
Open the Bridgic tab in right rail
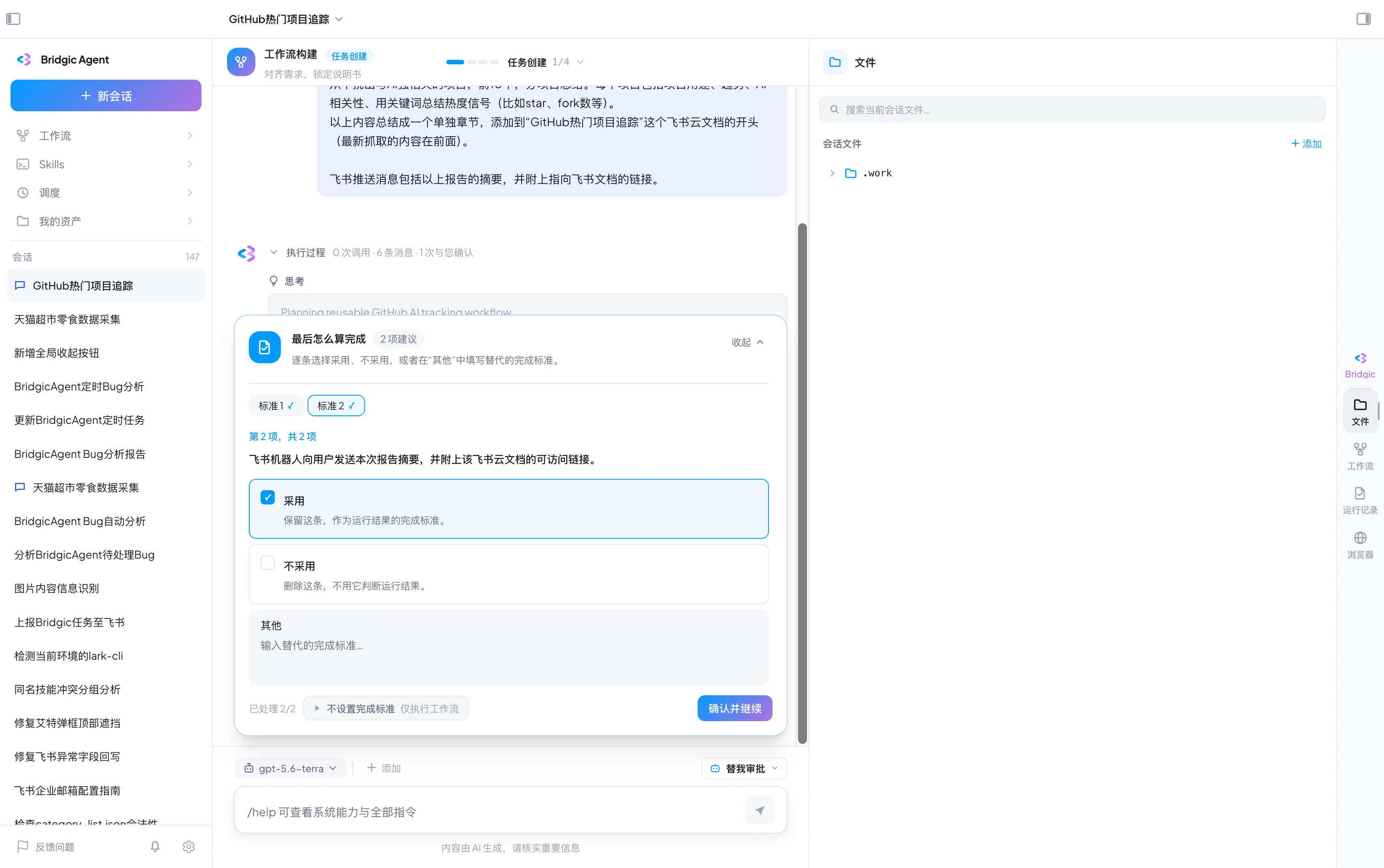pos(1360,365)
